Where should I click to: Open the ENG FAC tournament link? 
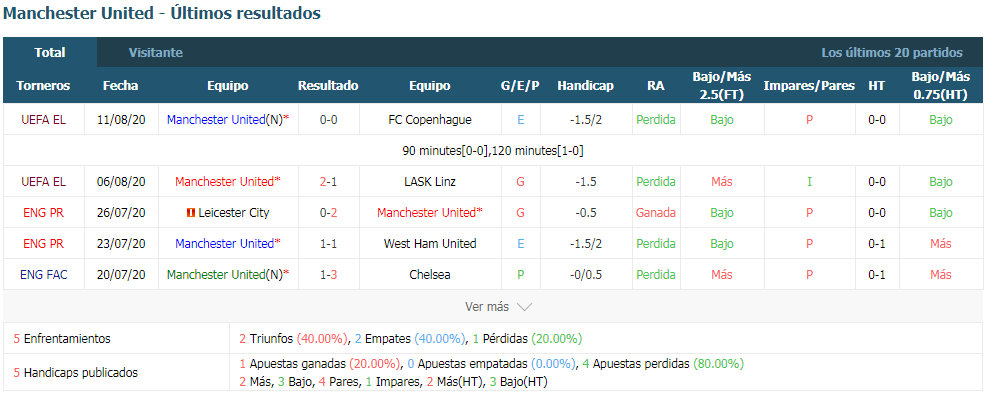[x=43, y=275]
